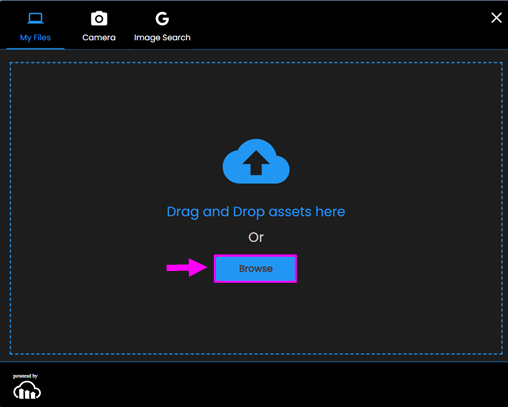The height and width of the screenshot is (407, 508).
Task: Click the powered by text in the footer
Action: point(25,376)
